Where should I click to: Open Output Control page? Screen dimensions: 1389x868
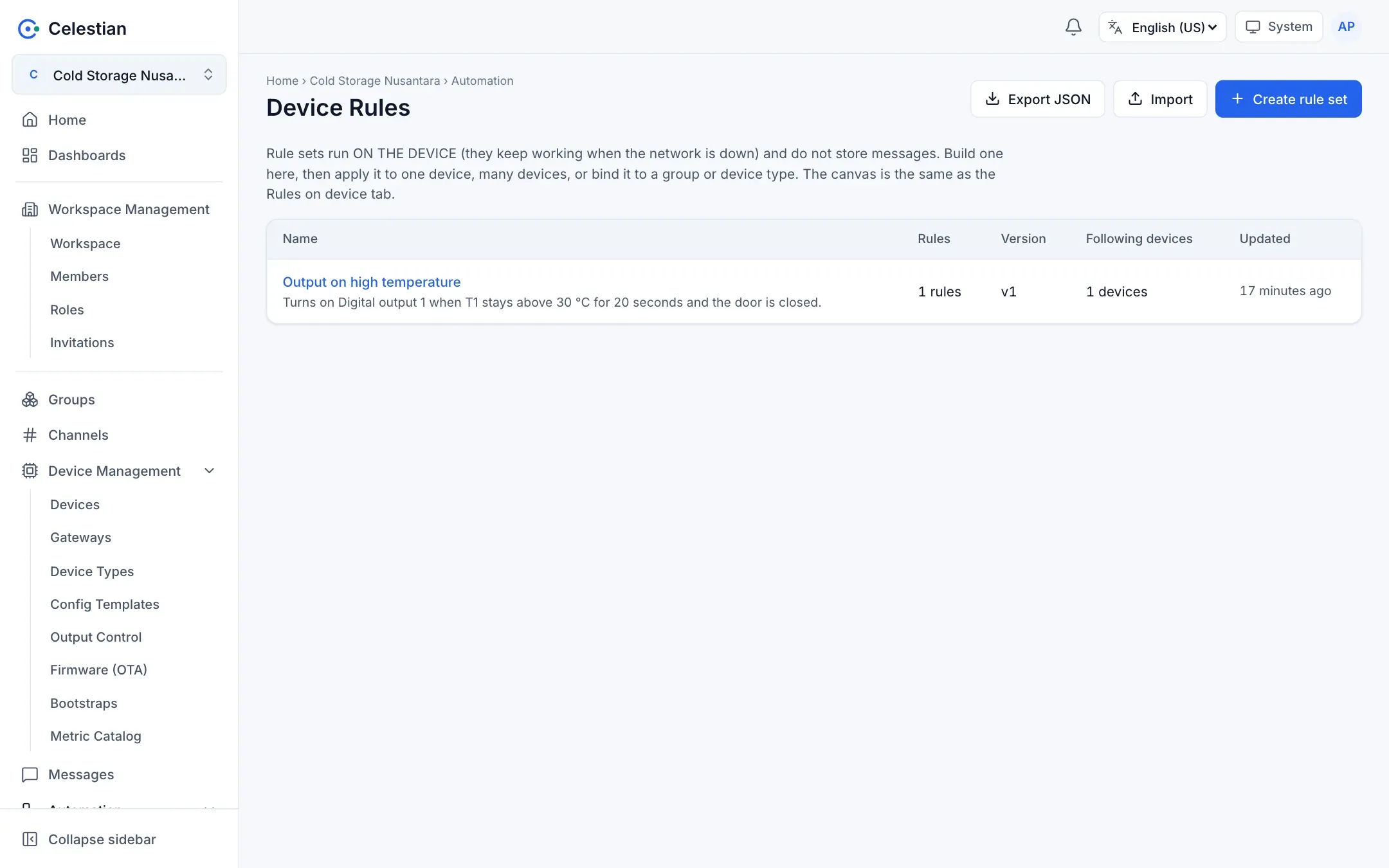click(x=96, y=637)
